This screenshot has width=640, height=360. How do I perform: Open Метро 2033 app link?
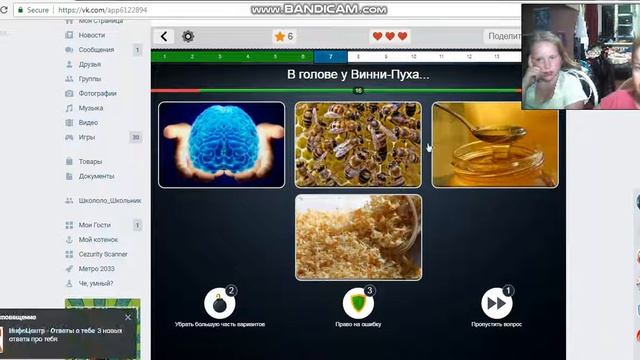click(97, 269)
